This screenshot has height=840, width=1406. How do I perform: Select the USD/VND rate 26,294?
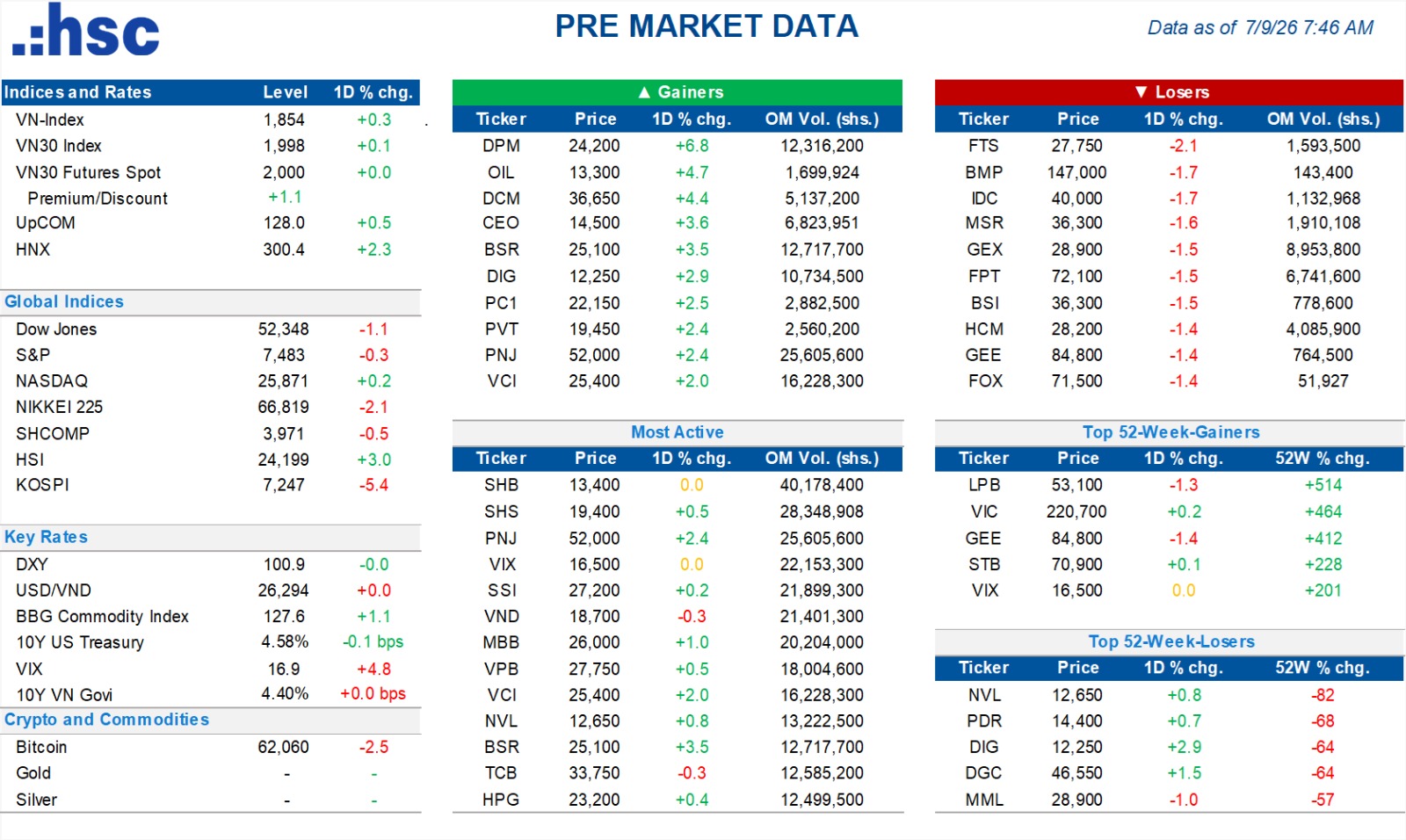pyautogui.click(x=283, y=590)
